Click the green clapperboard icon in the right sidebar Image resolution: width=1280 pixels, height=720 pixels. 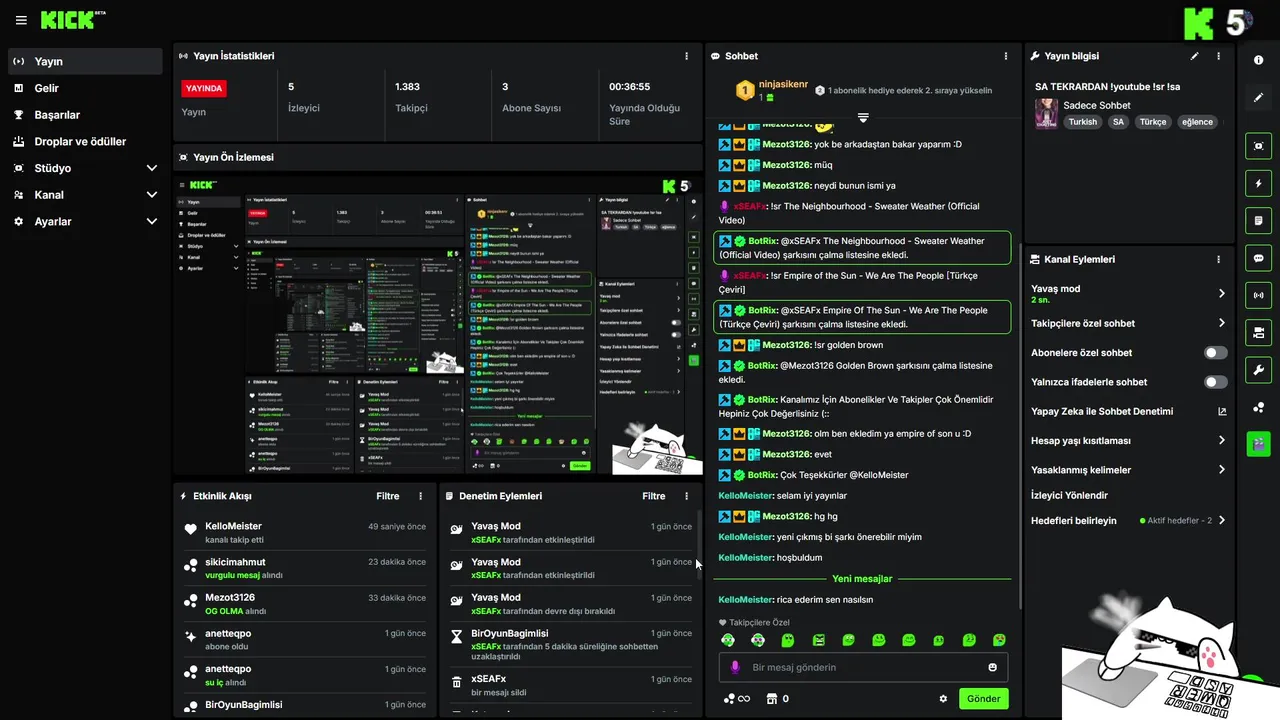[1258, 444]
